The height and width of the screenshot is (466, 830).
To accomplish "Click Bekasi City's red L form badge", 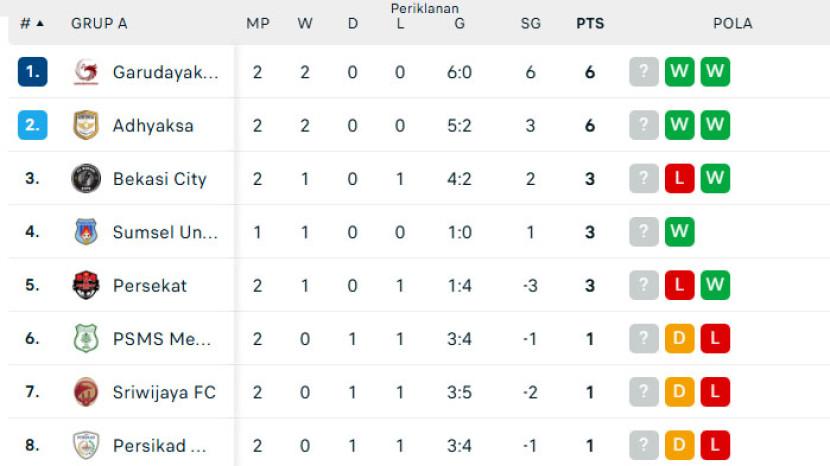I will point(679,179).
